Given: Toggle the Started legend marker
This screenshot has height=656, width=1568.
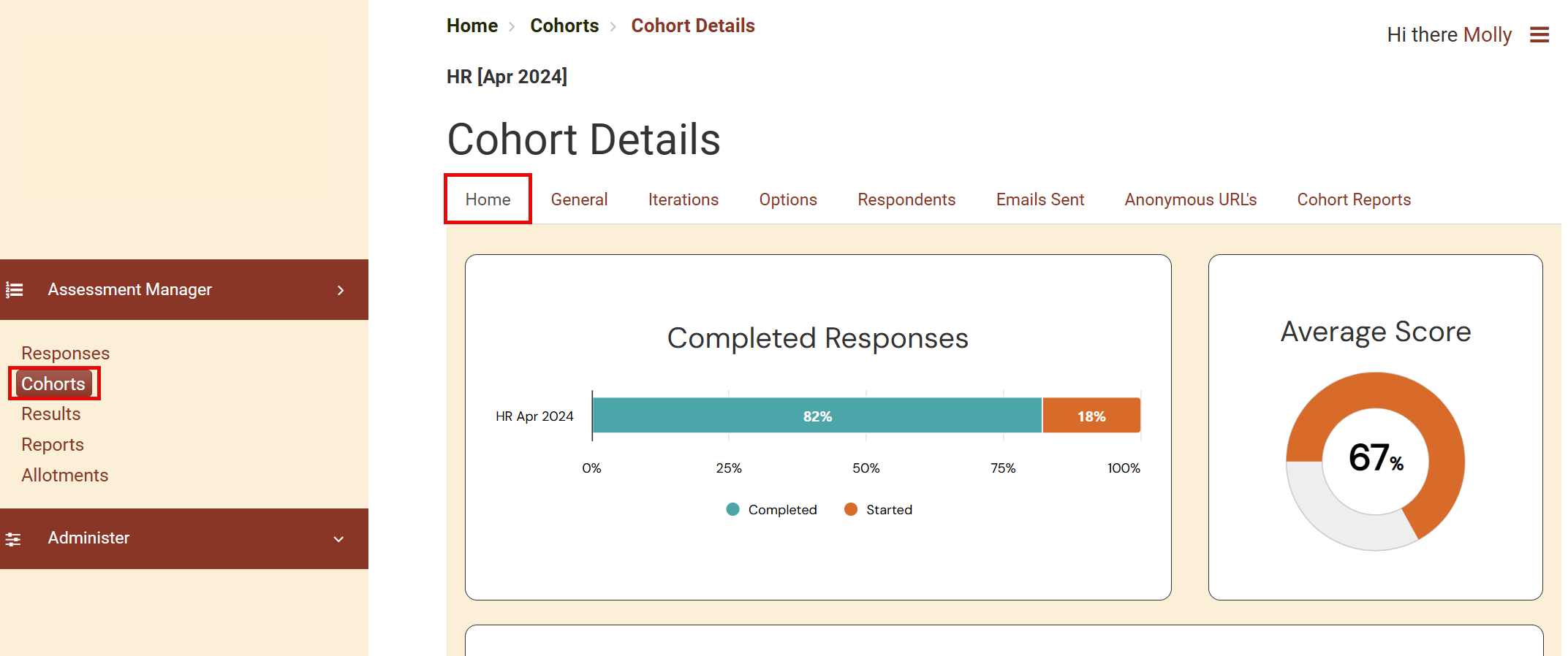Looking at the screenshot, I should [x=850, y=509].
